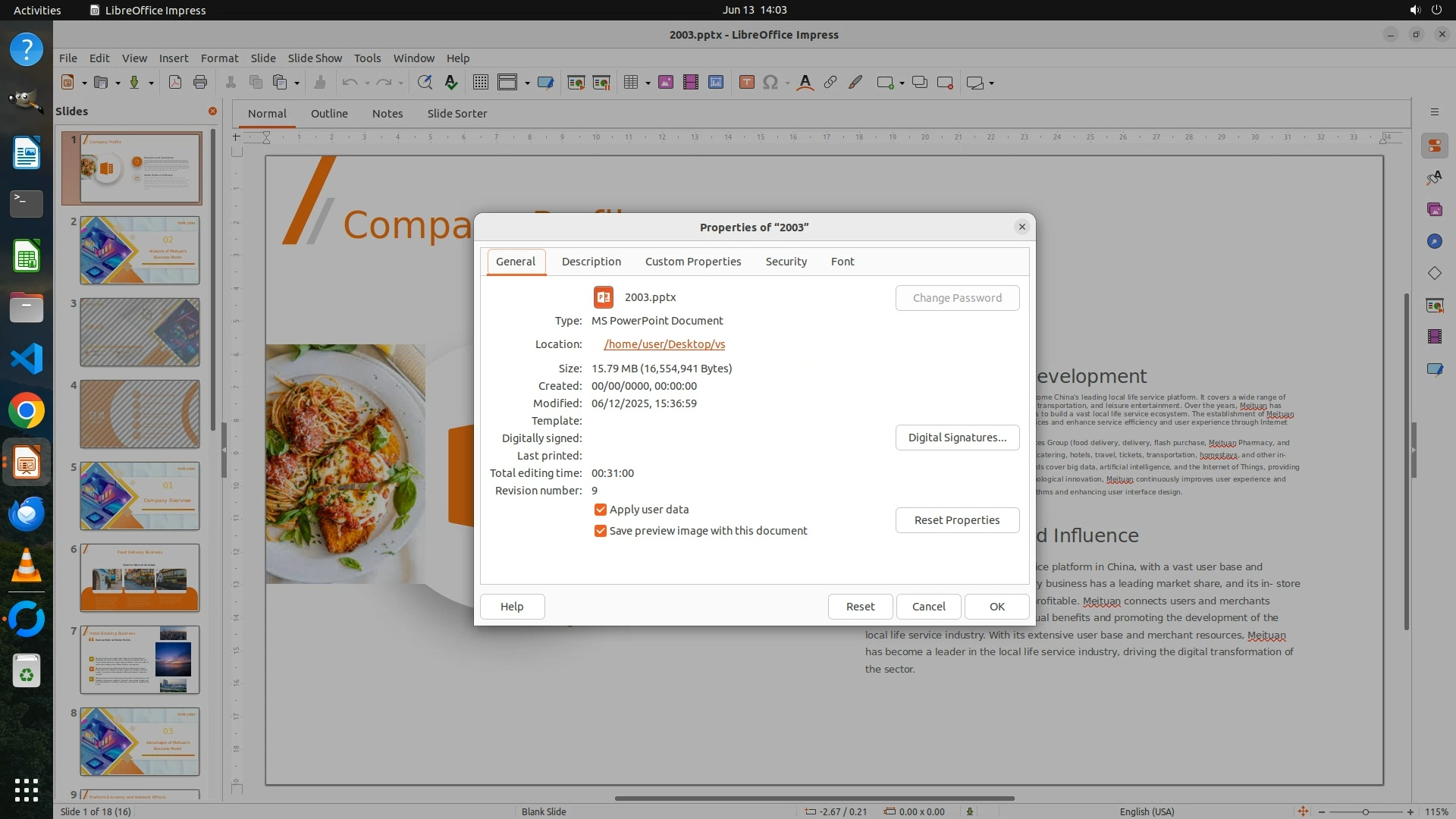Viewport: 1456px width, 819px height.
Task: Click the Export as PDF toolbar icon
Action: point(175,83)
